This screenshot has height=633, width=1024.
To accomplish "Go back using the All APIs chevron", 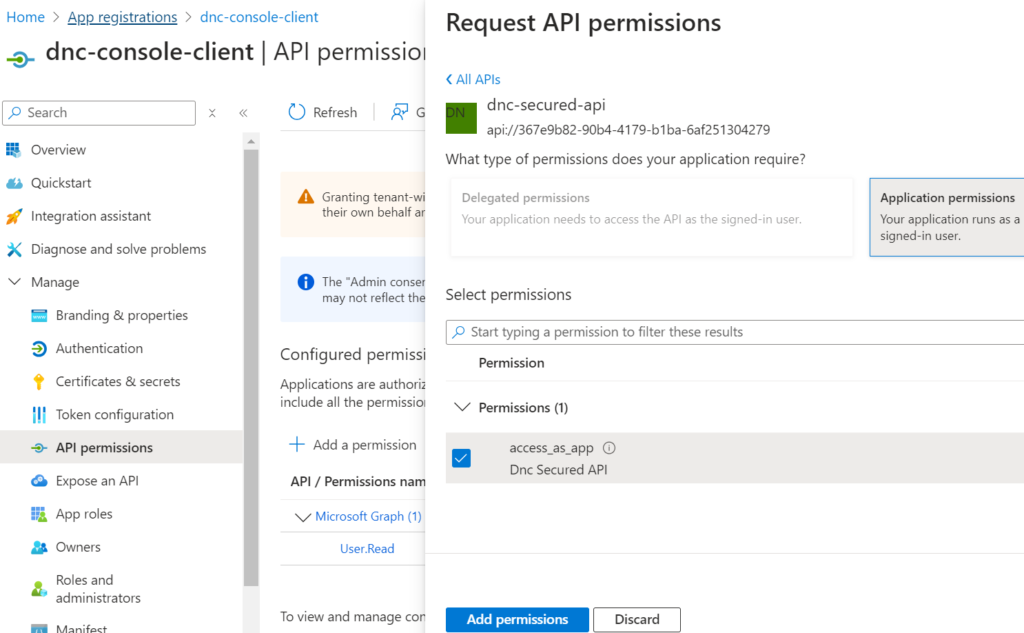I will click(x=449, y=80).
